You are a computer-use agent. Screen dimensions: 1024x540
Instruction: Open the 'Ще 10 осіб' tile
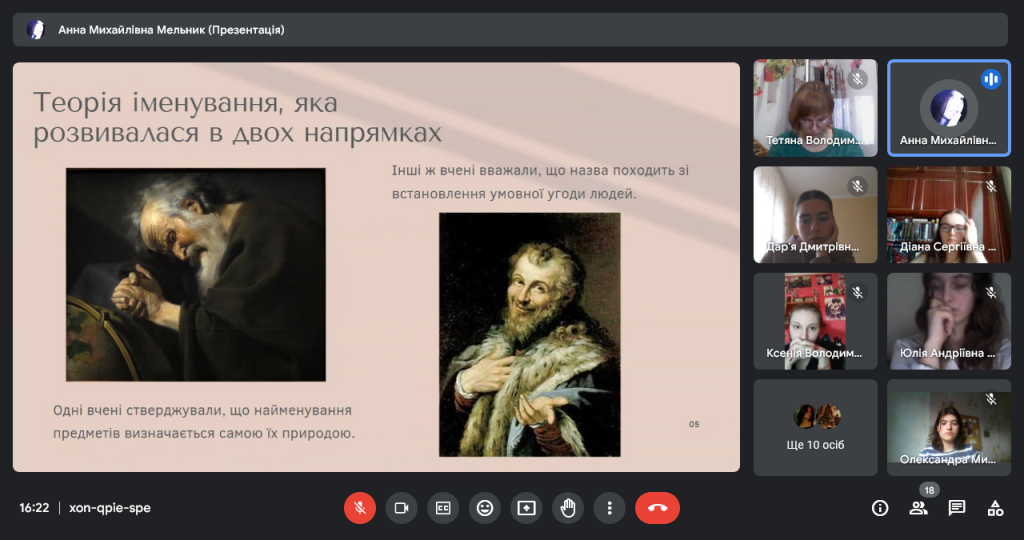pos(816,428)
